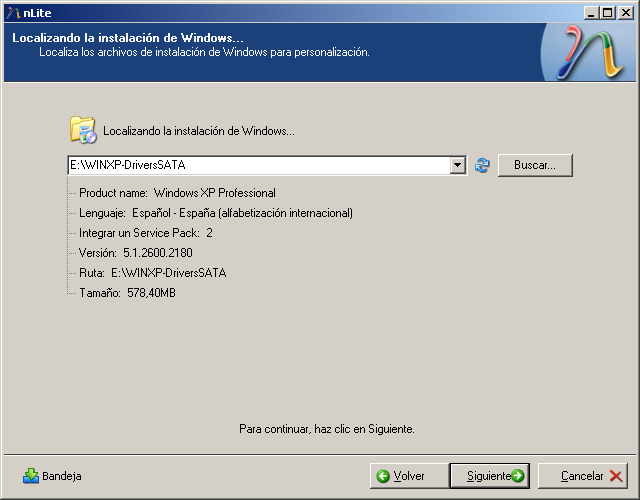Select the 'Lenguaje: Español - España' row
This screenshot has height=500, width=640.
[216, 213]
